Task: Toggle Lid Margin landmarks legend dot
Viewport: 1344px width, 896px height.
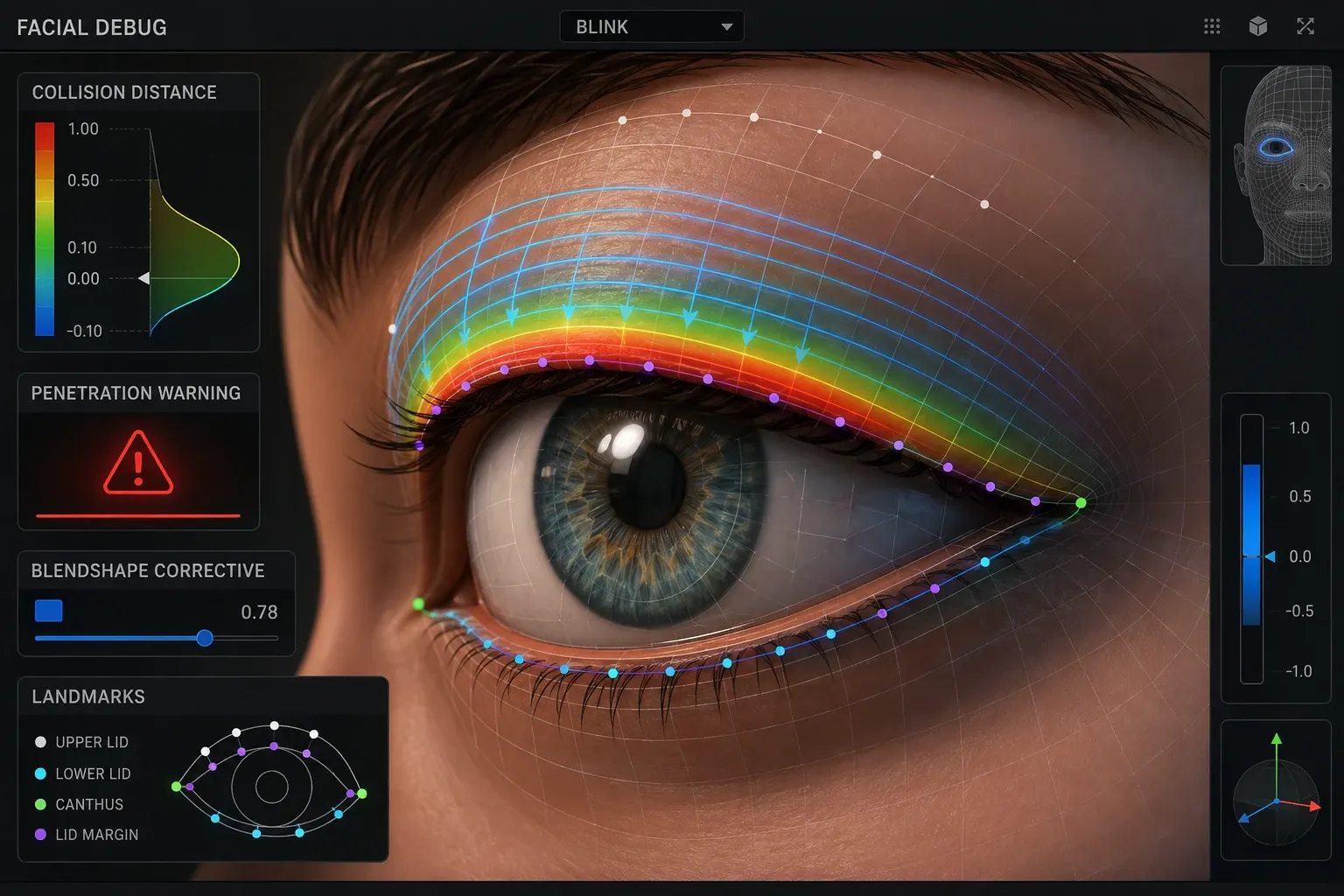Action: tap(40, 835)
